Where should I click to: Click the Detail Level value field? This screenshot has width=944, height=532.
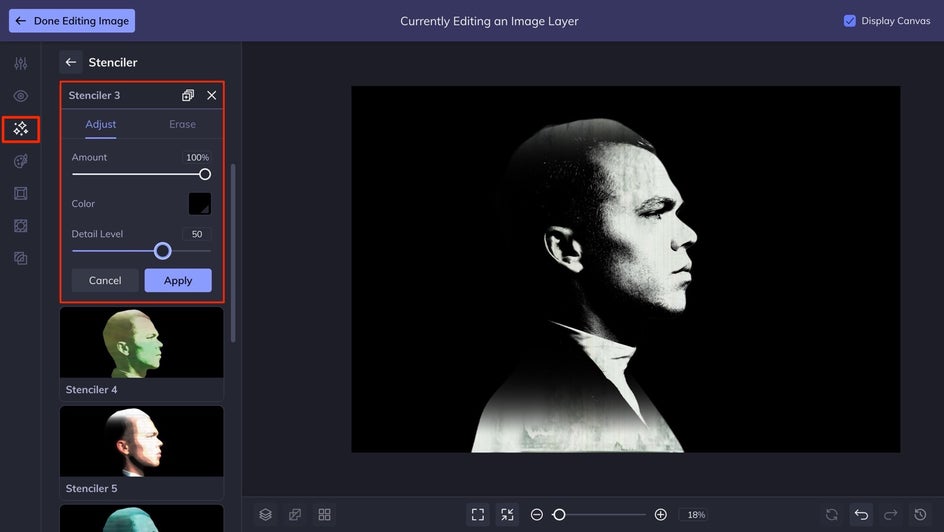point(197,234)
